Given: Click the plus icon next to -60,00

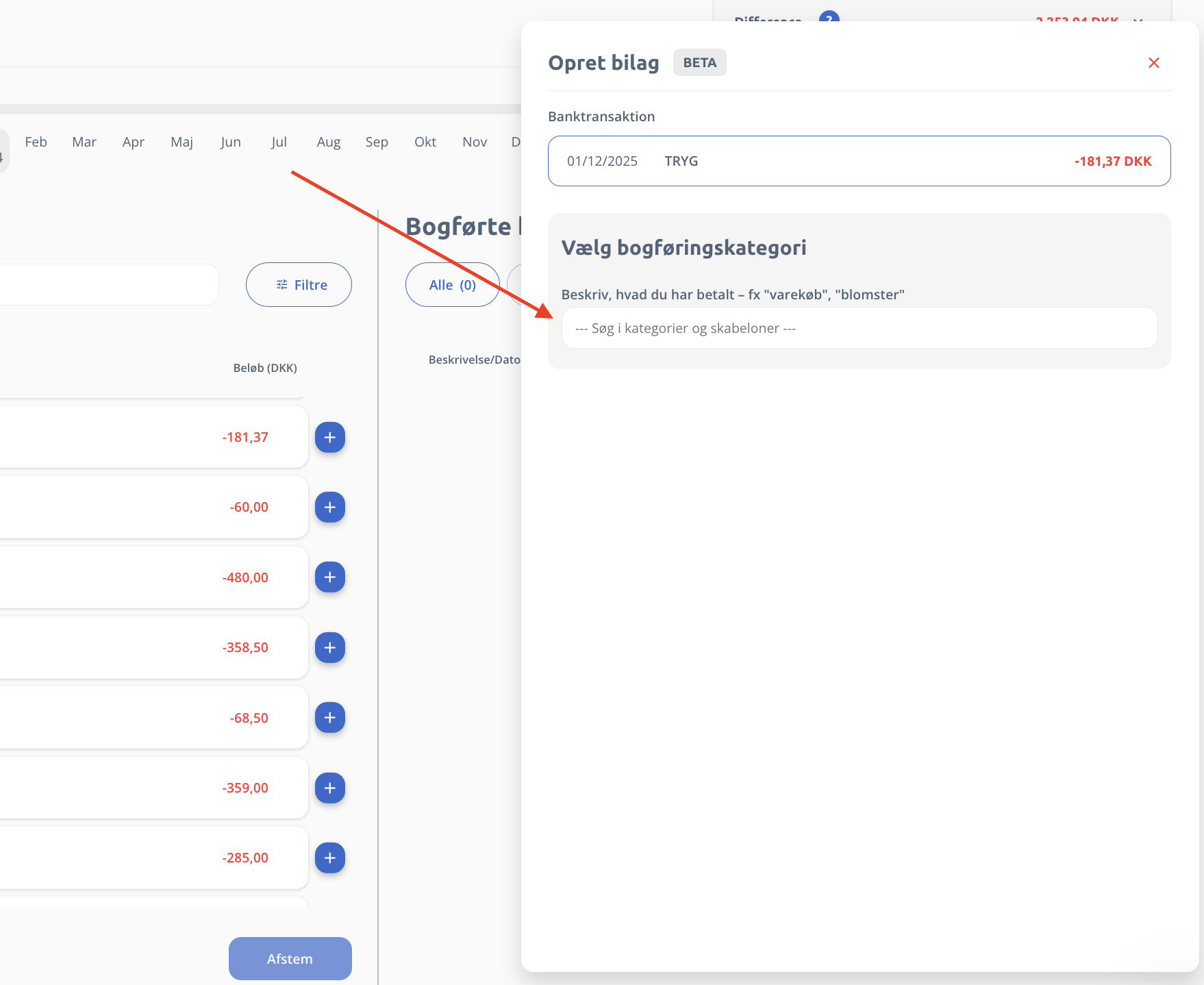Looking at the screenshot, I should tap(329, 507).
